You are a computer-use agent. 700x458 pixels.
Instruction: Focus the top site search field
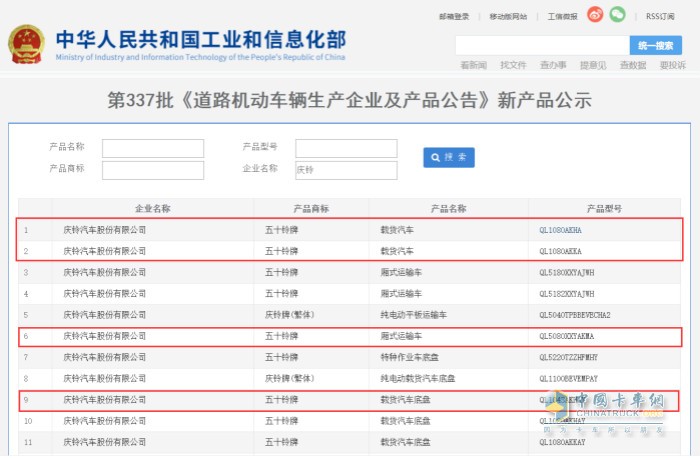(x=542, y=45)
